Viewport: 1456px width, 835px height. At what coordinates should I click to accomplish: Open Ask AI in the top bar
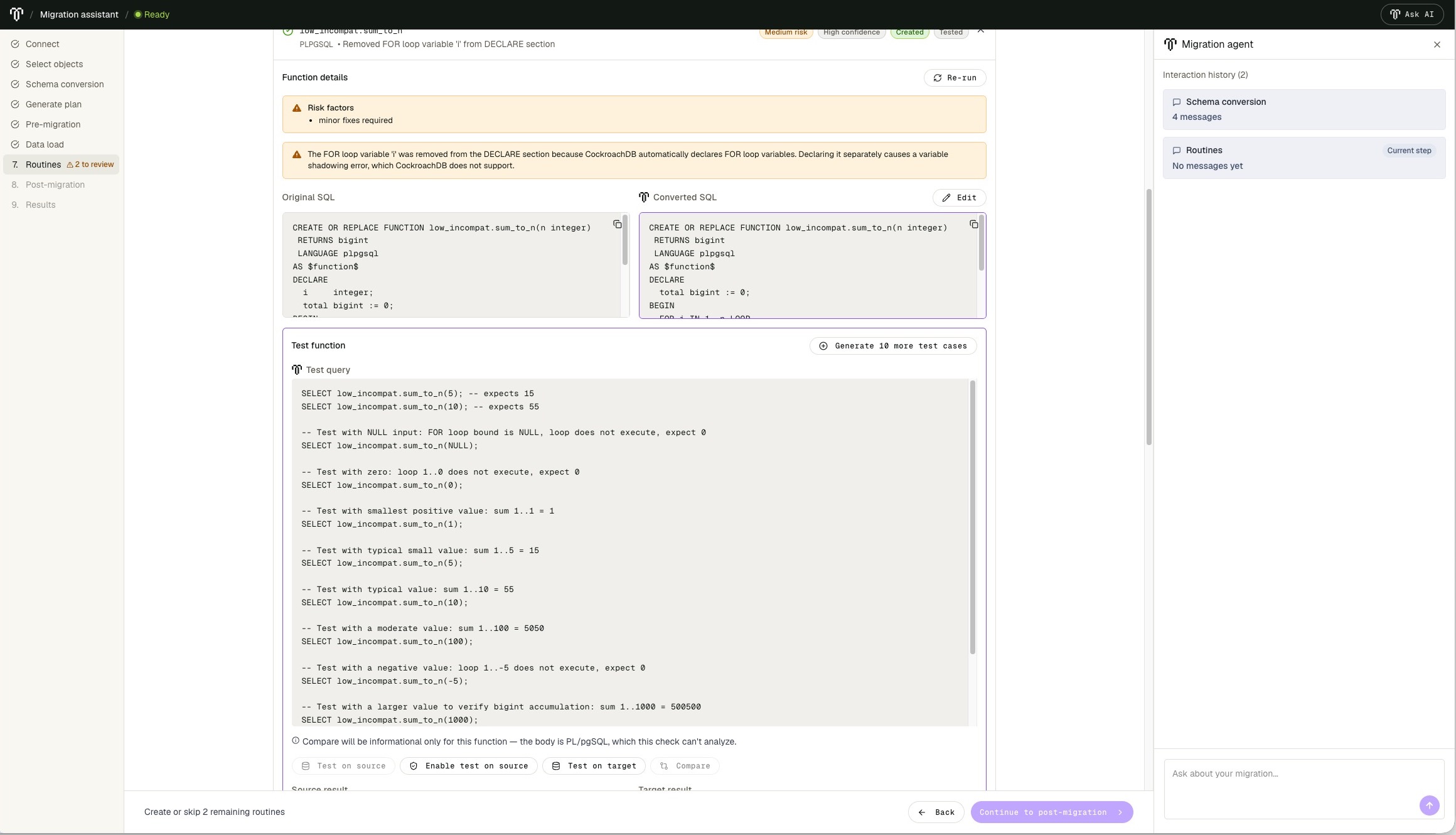click(1412, 14)
